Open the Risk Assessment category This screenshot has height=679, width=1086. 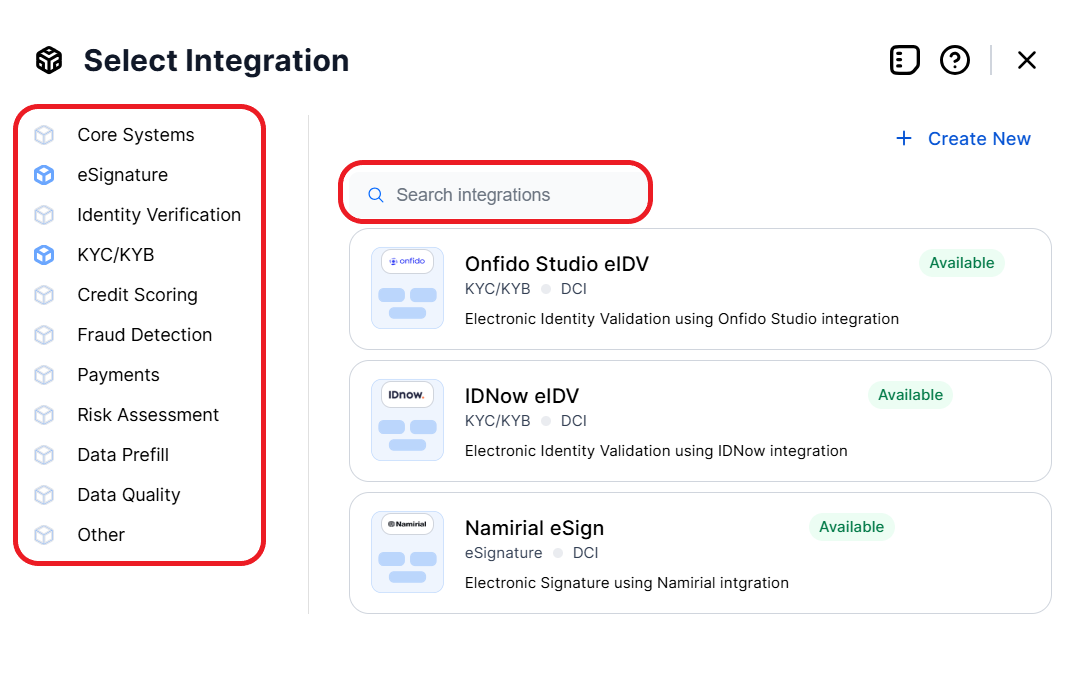(x=148, y=415)
